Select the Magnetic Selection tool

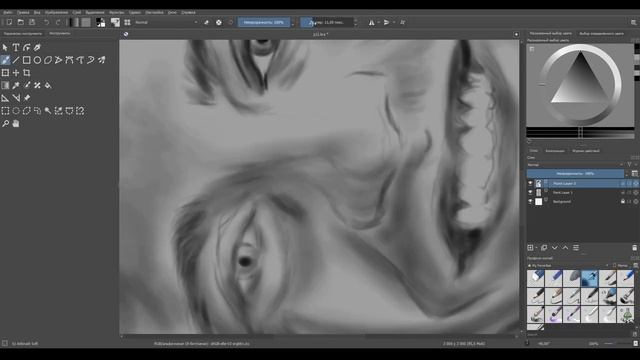(80, 111)
